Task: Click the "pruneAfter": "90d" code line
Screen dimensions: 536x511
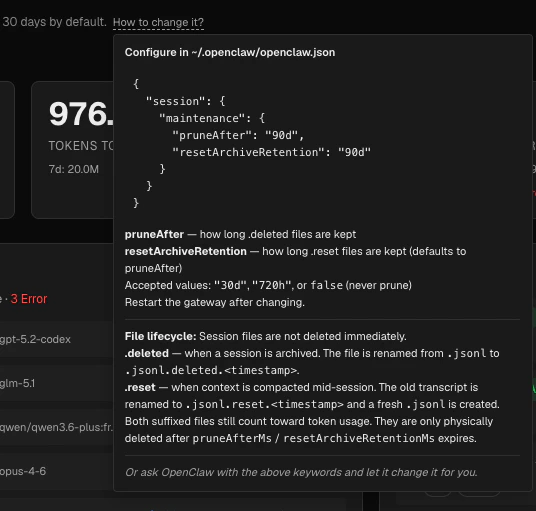Action: (x=238, y=135)
